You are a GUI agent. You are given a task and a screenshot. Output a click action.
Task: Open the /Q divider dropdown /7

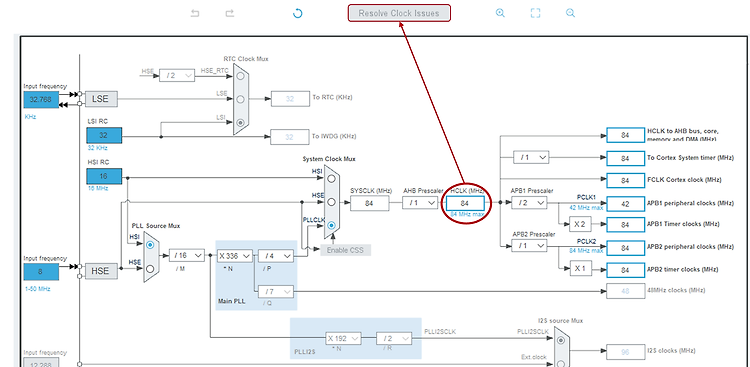[276, 291]
